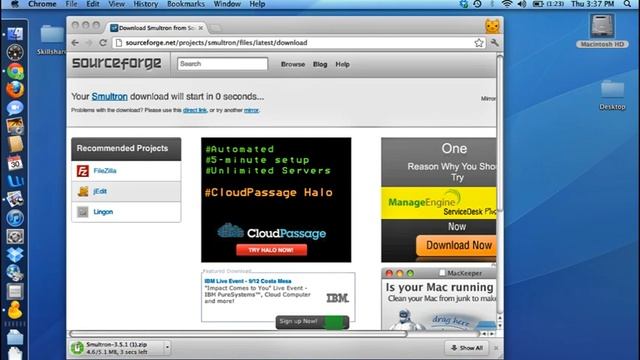Open download item dropdown arrow
Viewport: 640px width, 360px height.
[x=167, y=348]
